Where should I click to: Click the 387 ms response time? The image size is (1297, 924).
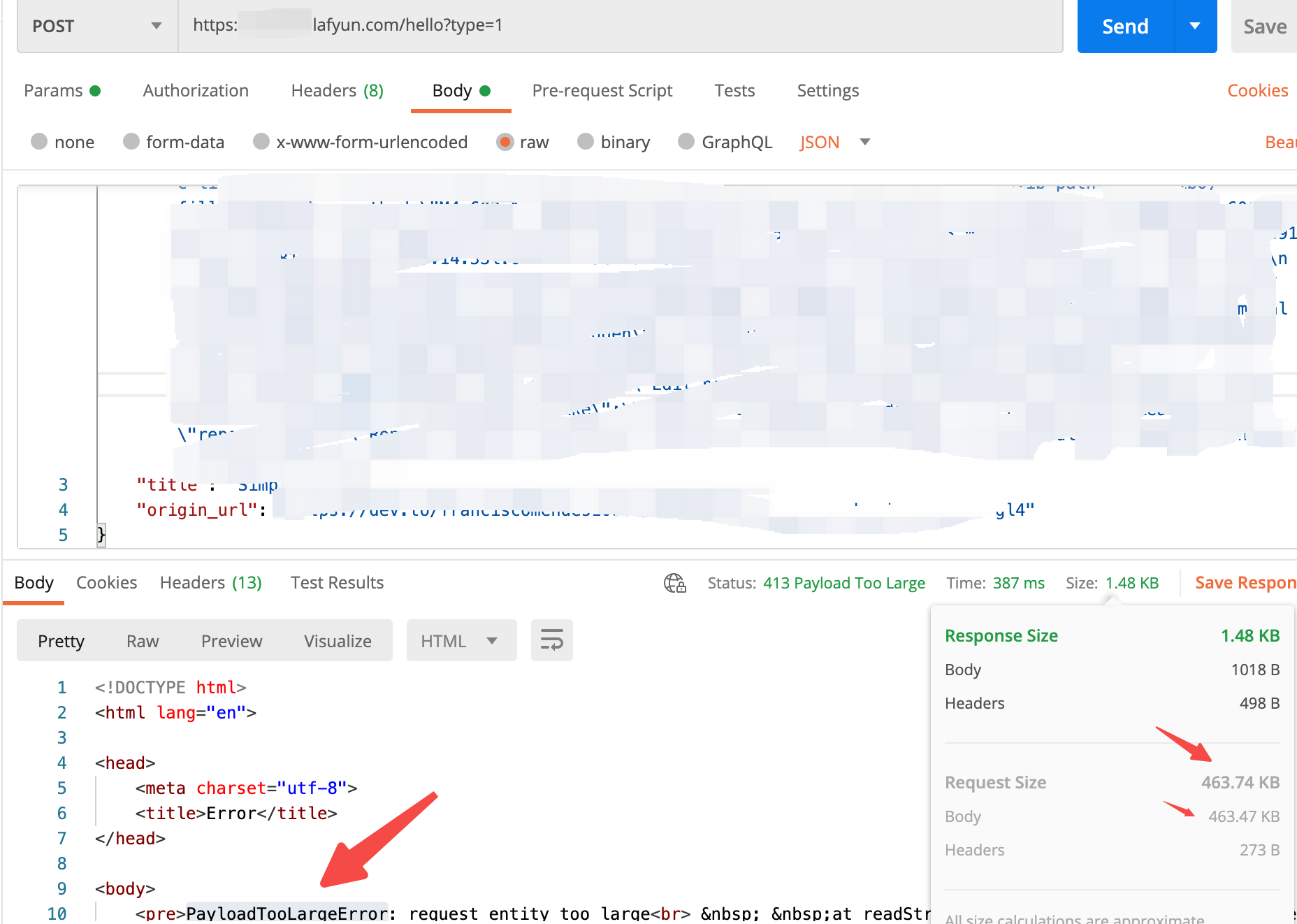point(1019,583)
